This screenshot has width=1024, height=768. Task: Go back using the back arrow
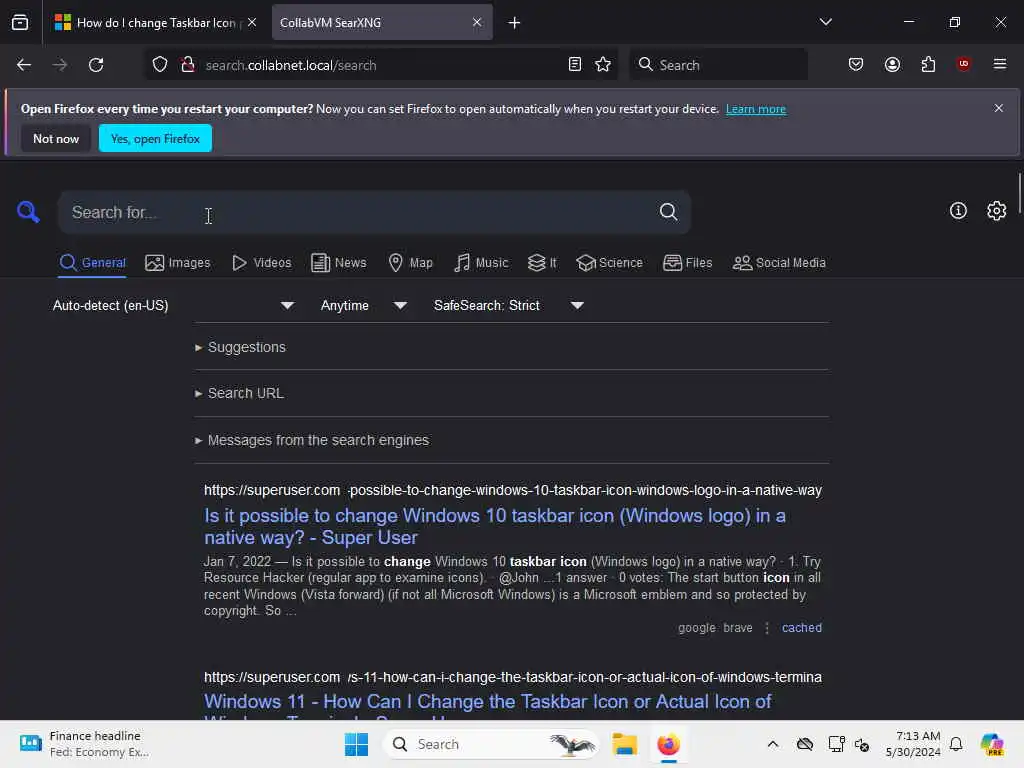24,65
